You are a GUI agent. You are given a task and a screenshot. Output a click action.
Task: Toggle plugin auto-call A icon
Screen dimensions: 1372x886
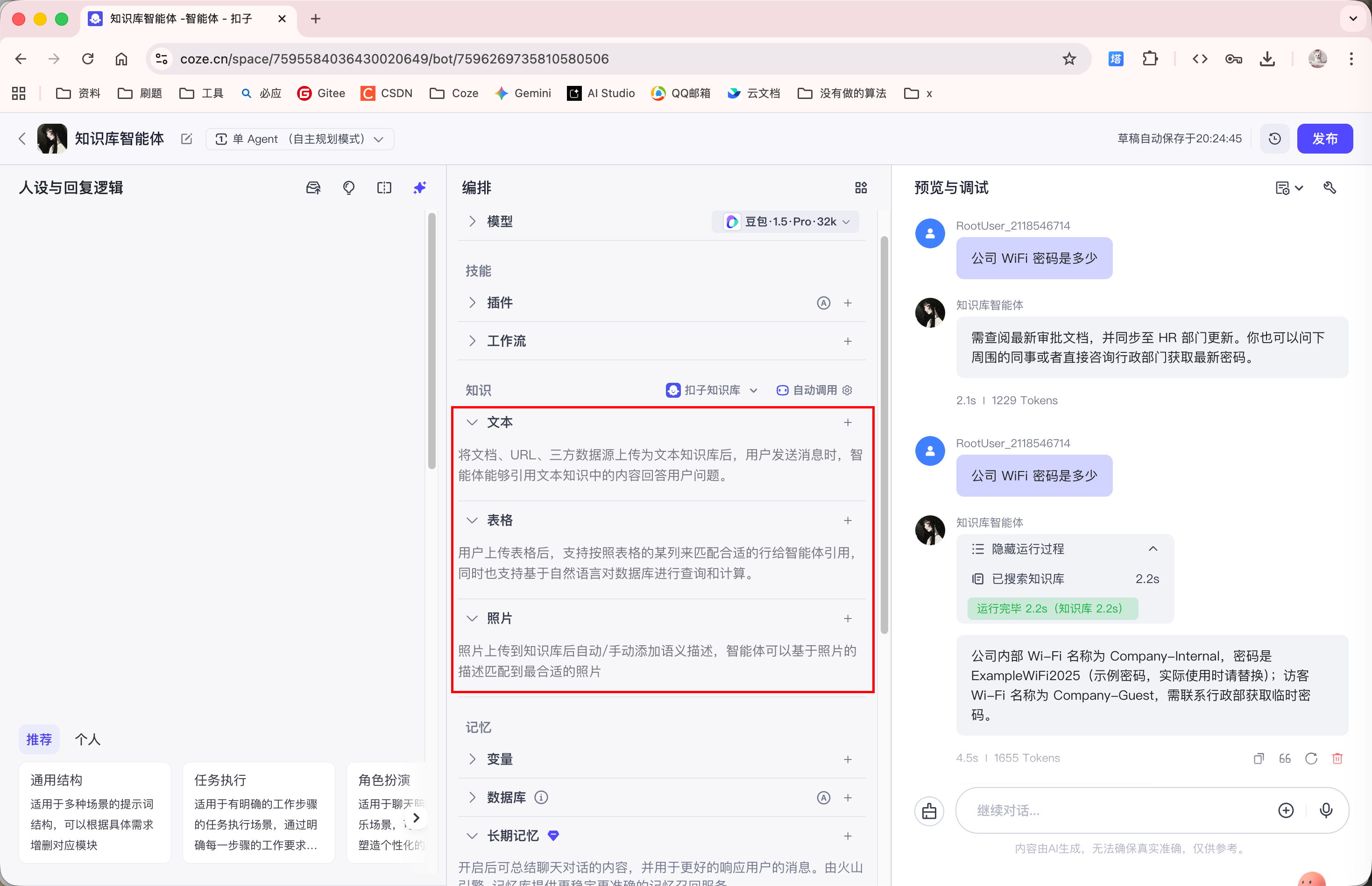[x=824, y=303]
